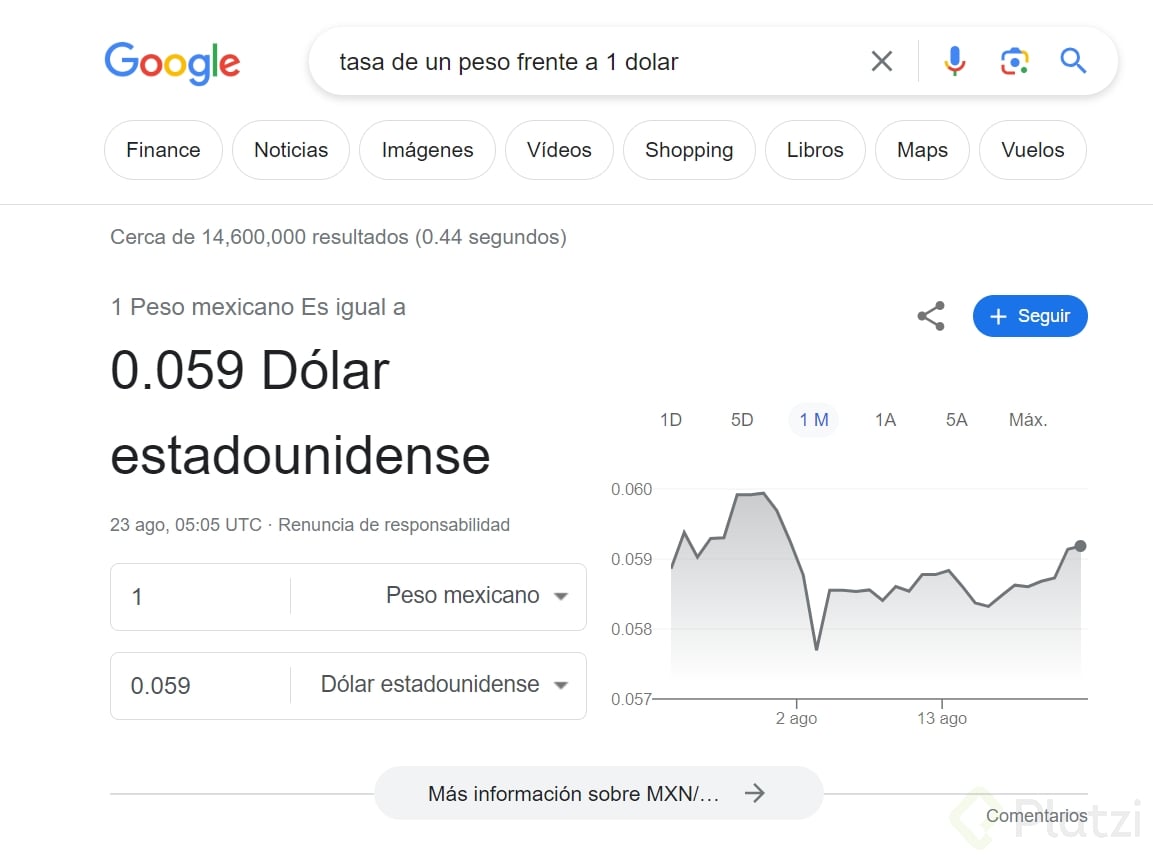Image resolution: width=1153 pixels, height=859 pixels.
Task: Click the Seguir follow button
Action: [1029, 316]
